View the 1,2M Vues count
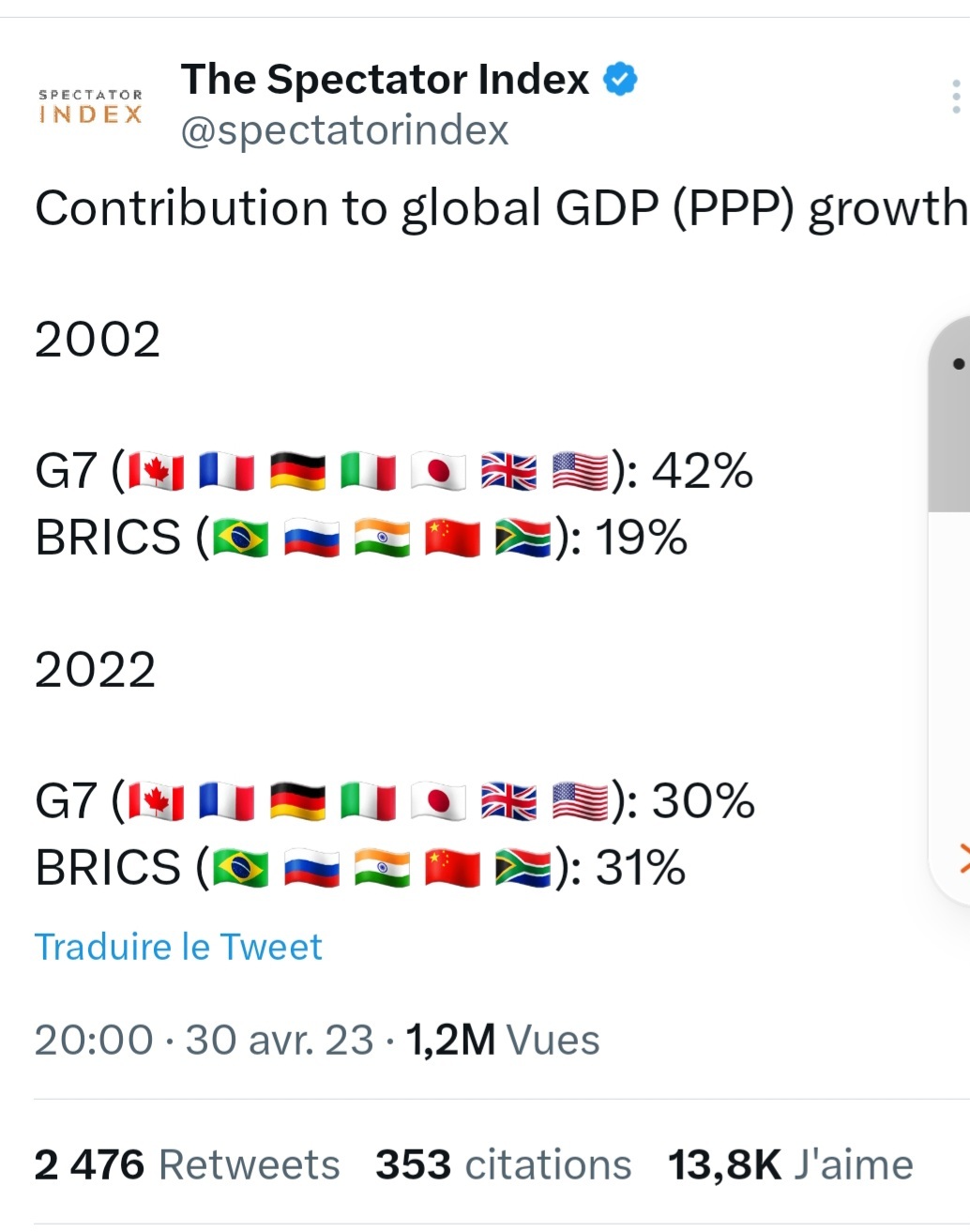970x1232 pixels. (503, 1040)
